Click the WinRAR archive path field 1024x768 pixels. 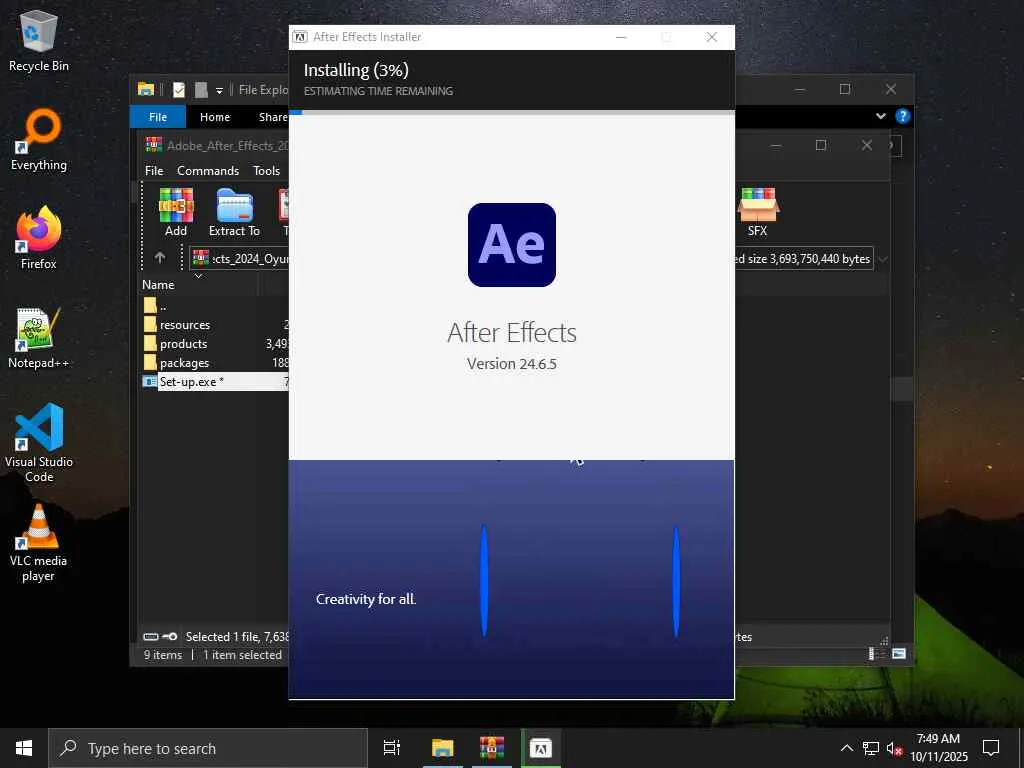point(240,259)
